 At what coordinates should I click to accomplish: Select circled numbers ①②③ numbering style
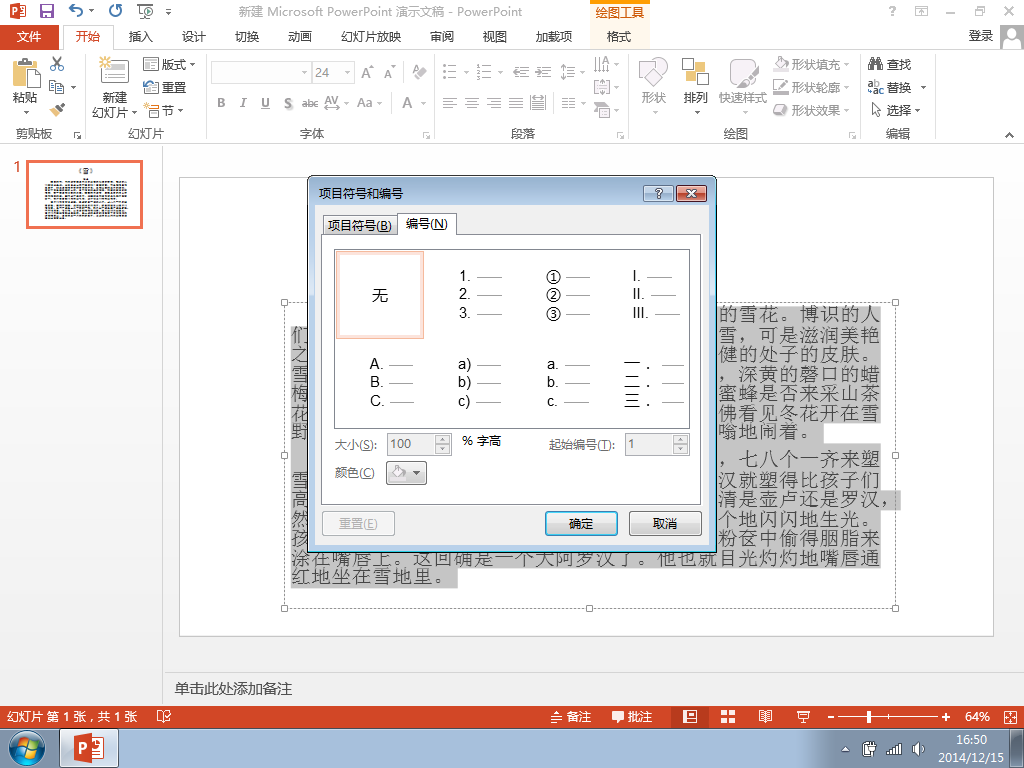pyautogui.click(x=568, y=295)
